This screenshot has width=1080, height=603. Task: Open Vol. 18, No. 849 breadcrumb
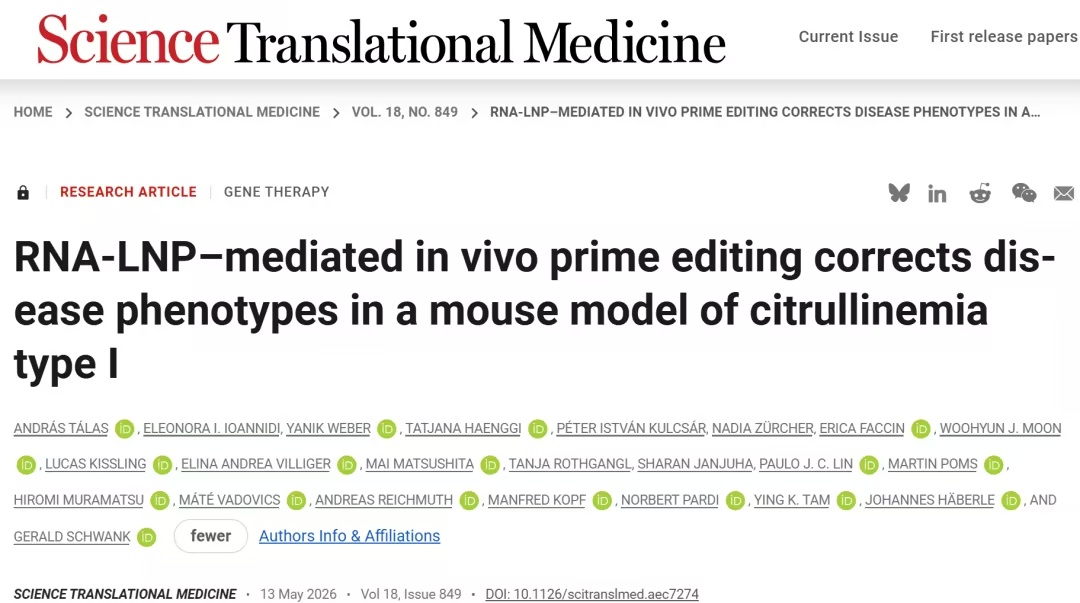[405, 112]
